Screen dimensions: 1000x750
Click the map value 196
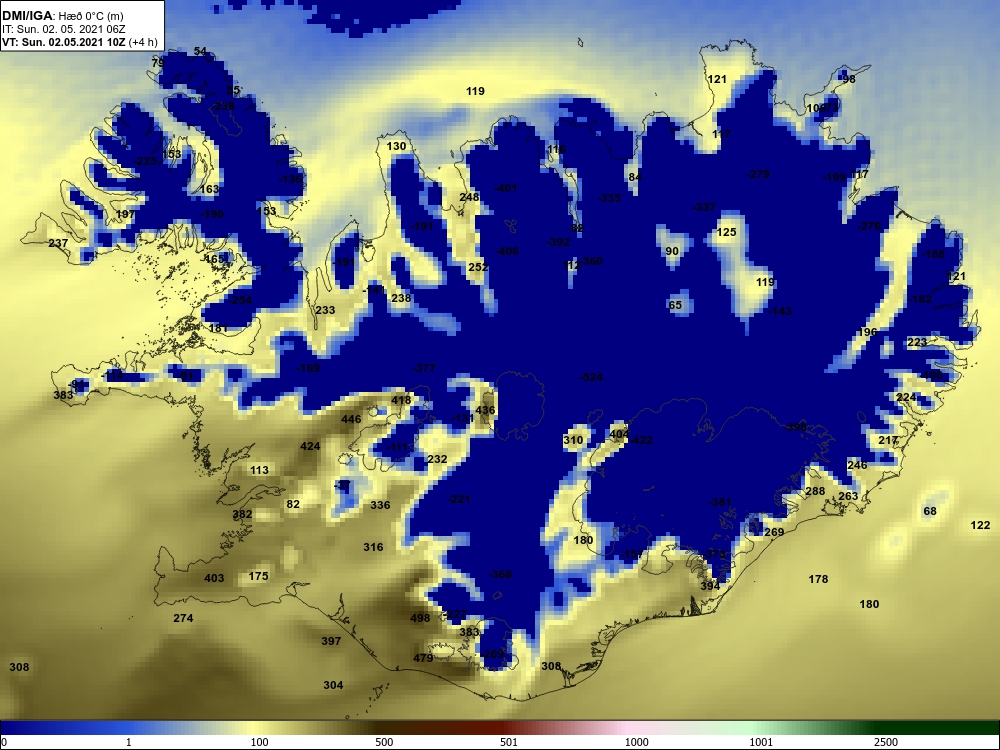pyautogui.click(x=867, y=332)
